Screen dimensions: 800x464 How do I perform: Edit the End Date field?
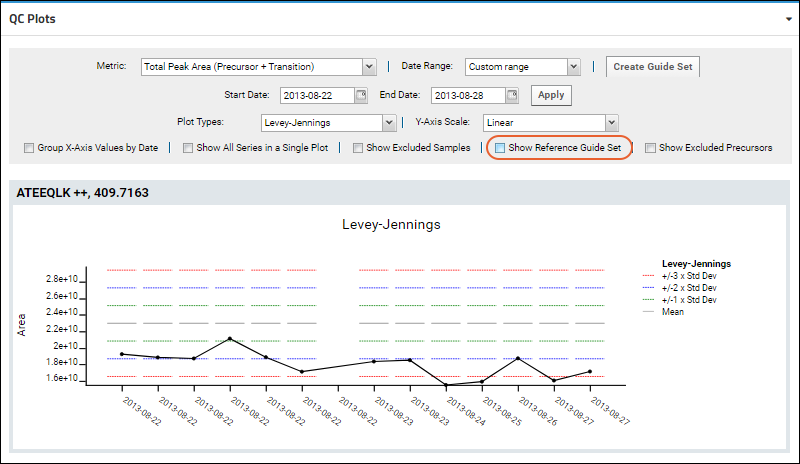pyautogui.click(x=468, y=95)
